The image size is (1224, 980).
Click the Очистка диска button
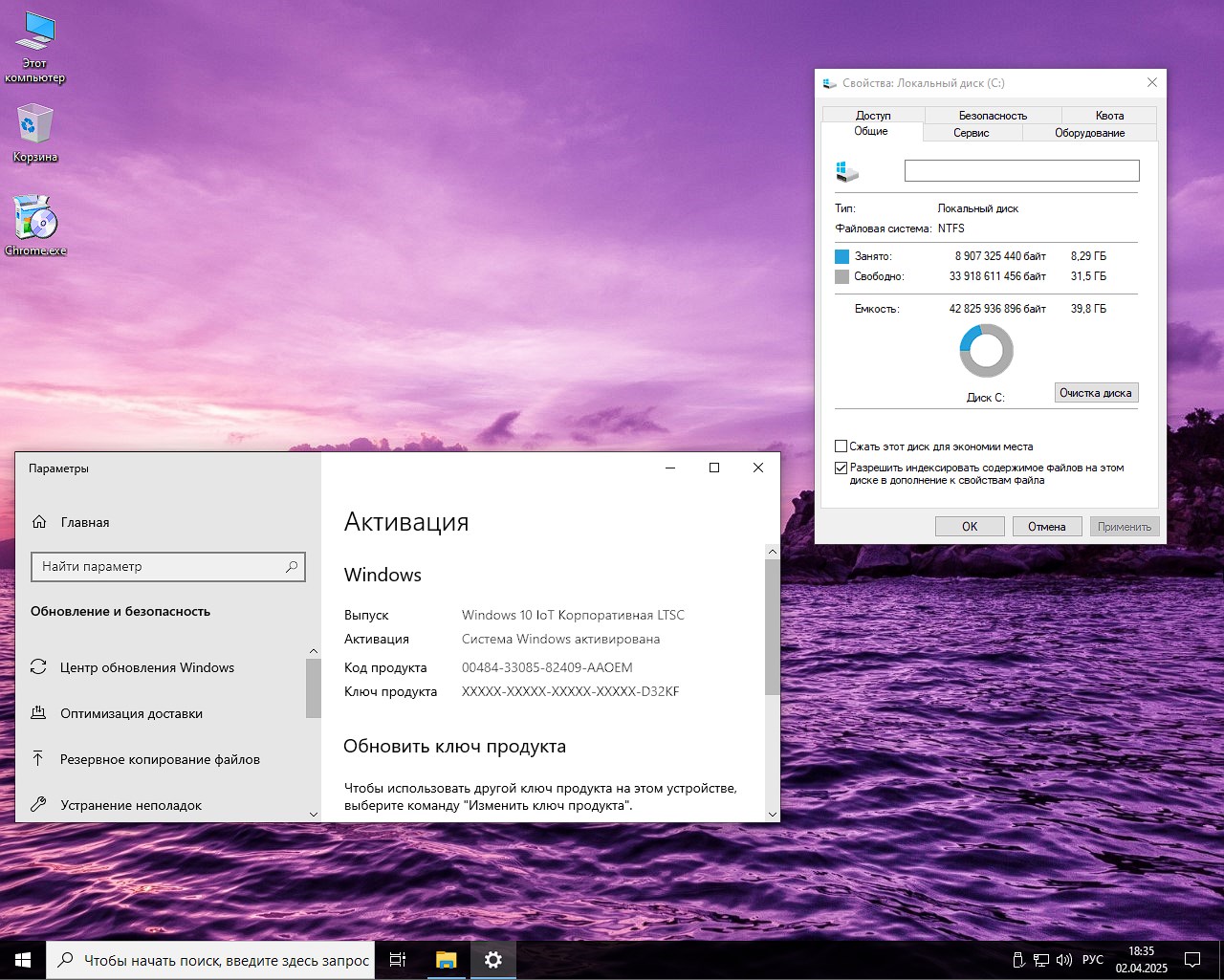click(1096, 393)
